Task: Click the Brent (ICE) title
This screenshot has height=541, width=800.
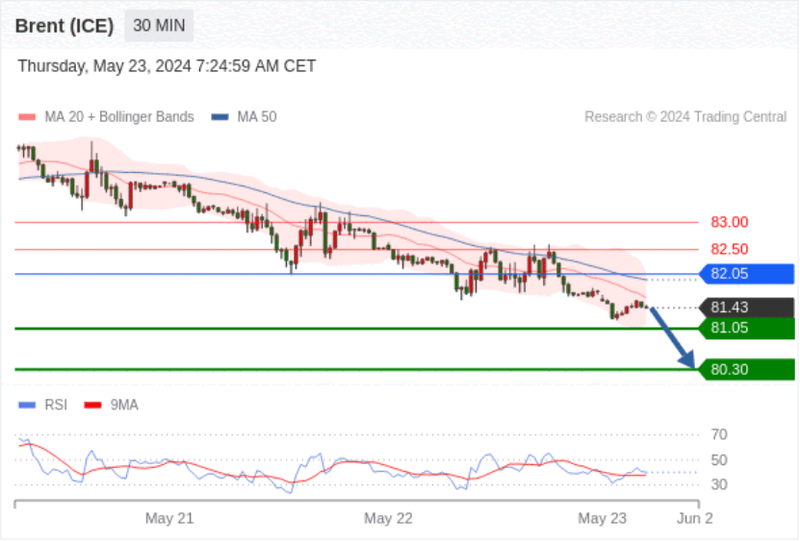Action: 64,26
